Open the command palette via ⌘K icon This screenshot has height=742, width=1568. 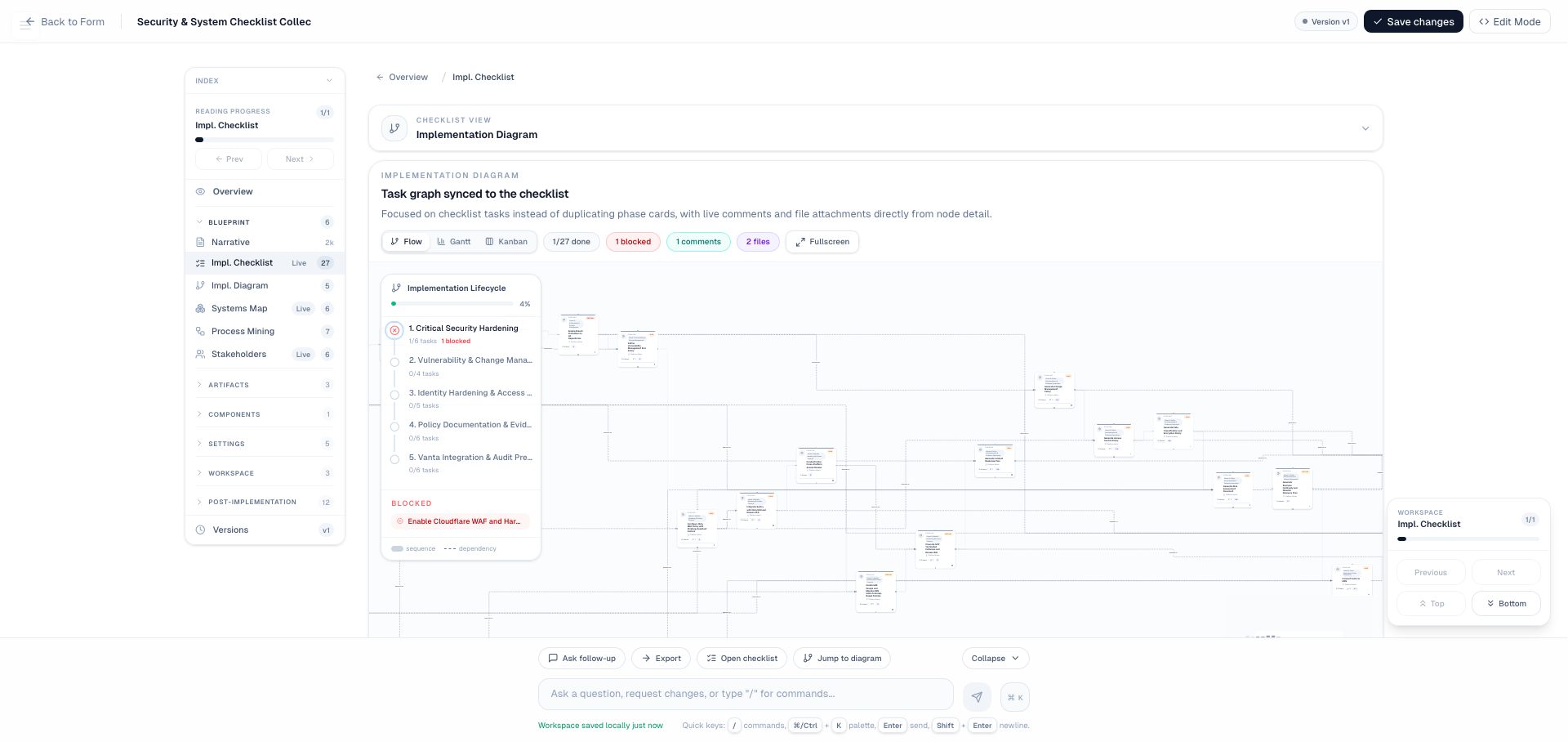pyautogui.click(x=1014, y=696)
